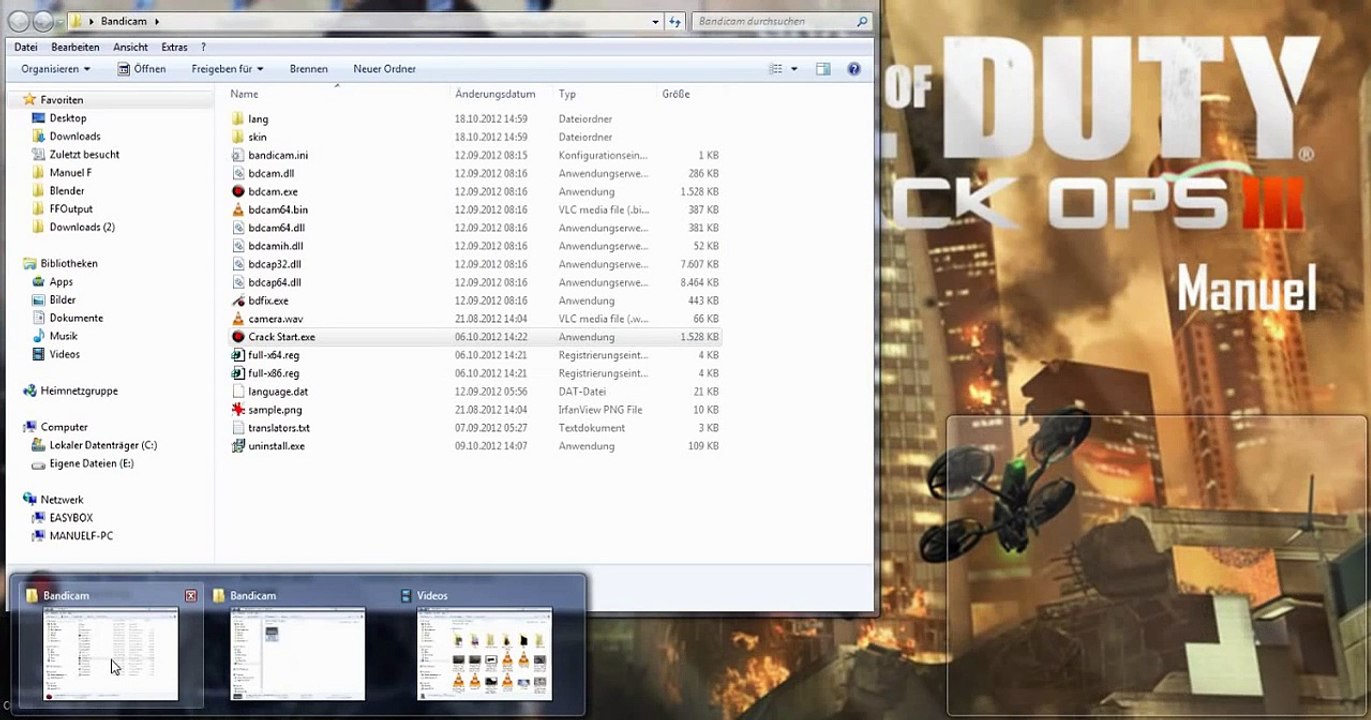Open the Extras menu
The height and width of the screenshot is (720, 1371).
click(174, 47)
